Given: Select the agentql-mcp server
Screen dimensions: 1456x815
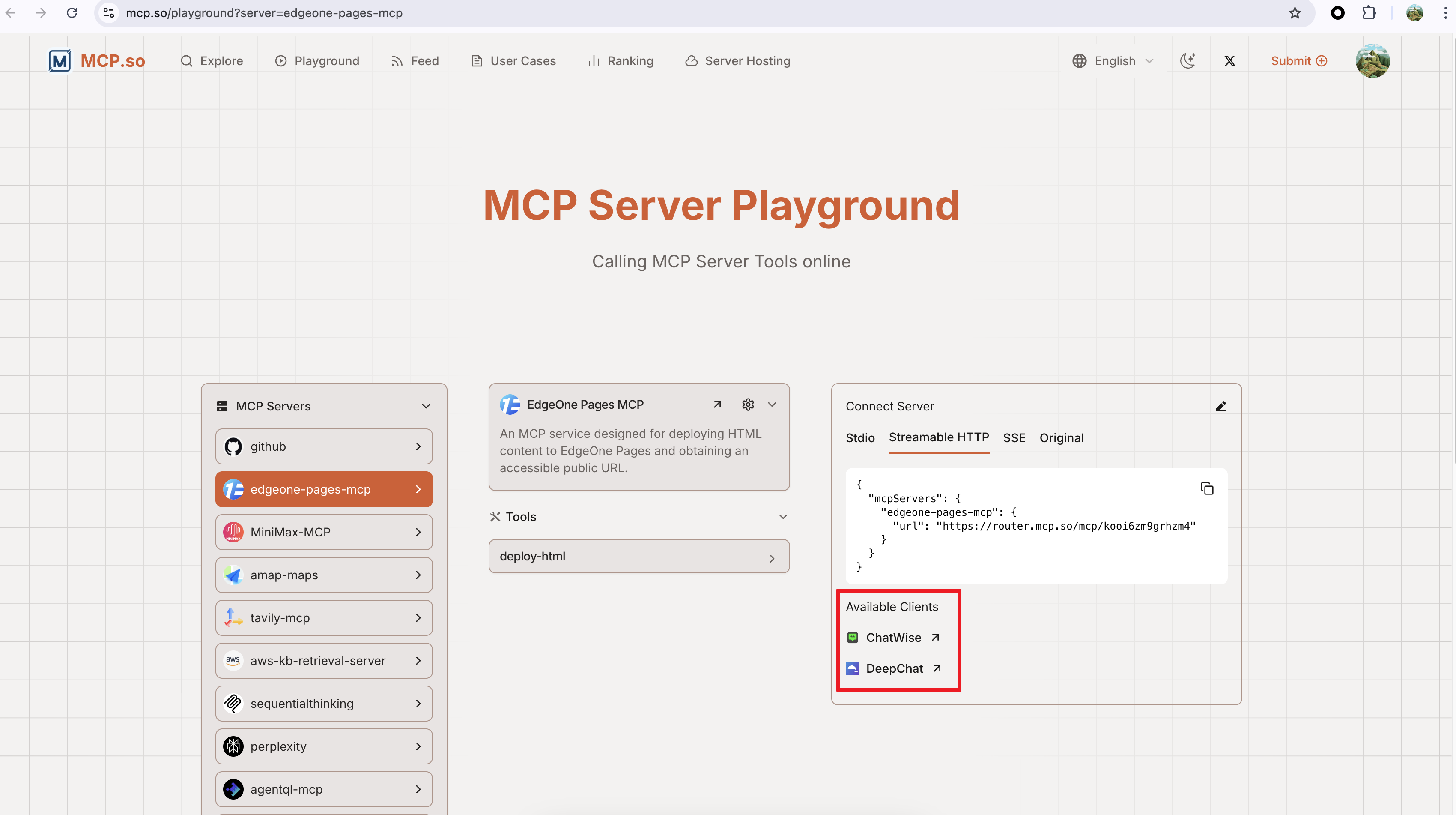Looking at the screenshot, I should point(324,789).
